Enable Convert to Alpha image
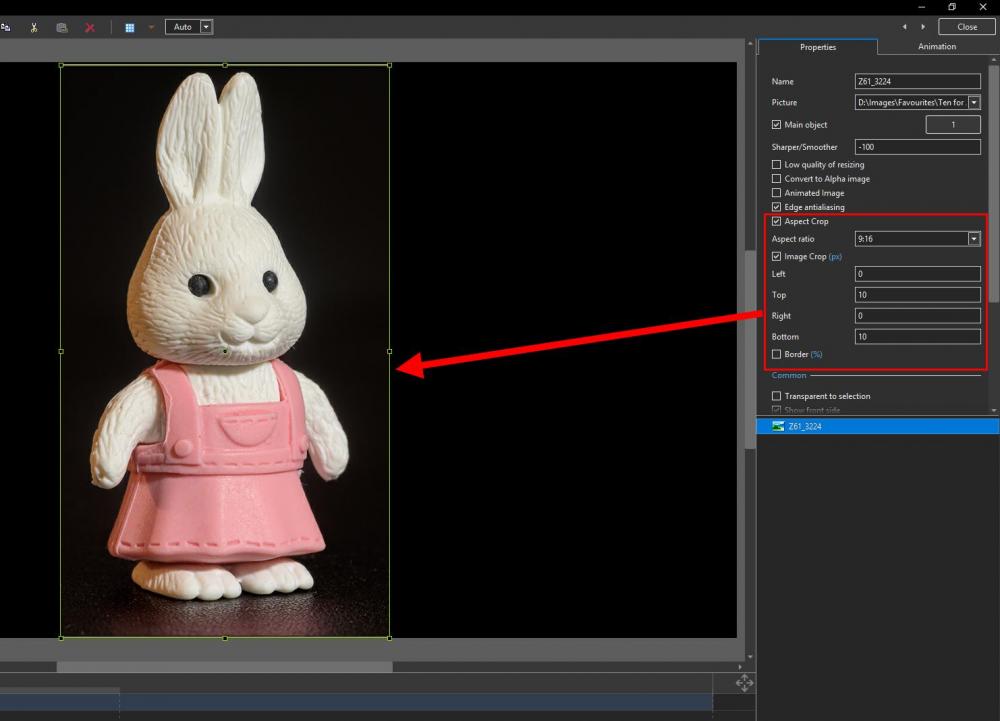Image resolution: width=1000 pixels, height=721 pixels. (x=776, y=178)
